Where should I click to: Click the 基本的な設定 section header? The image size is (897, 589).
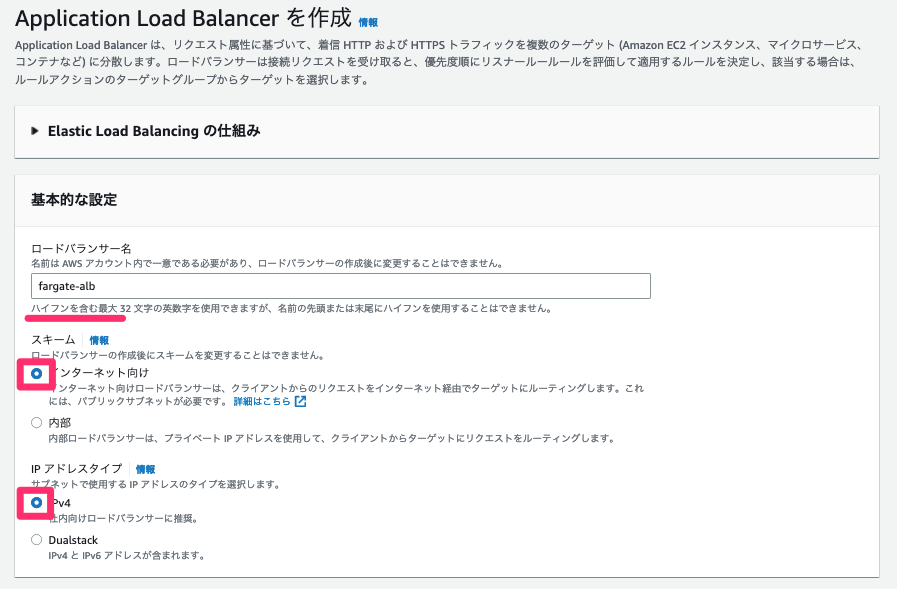(74, 200)
